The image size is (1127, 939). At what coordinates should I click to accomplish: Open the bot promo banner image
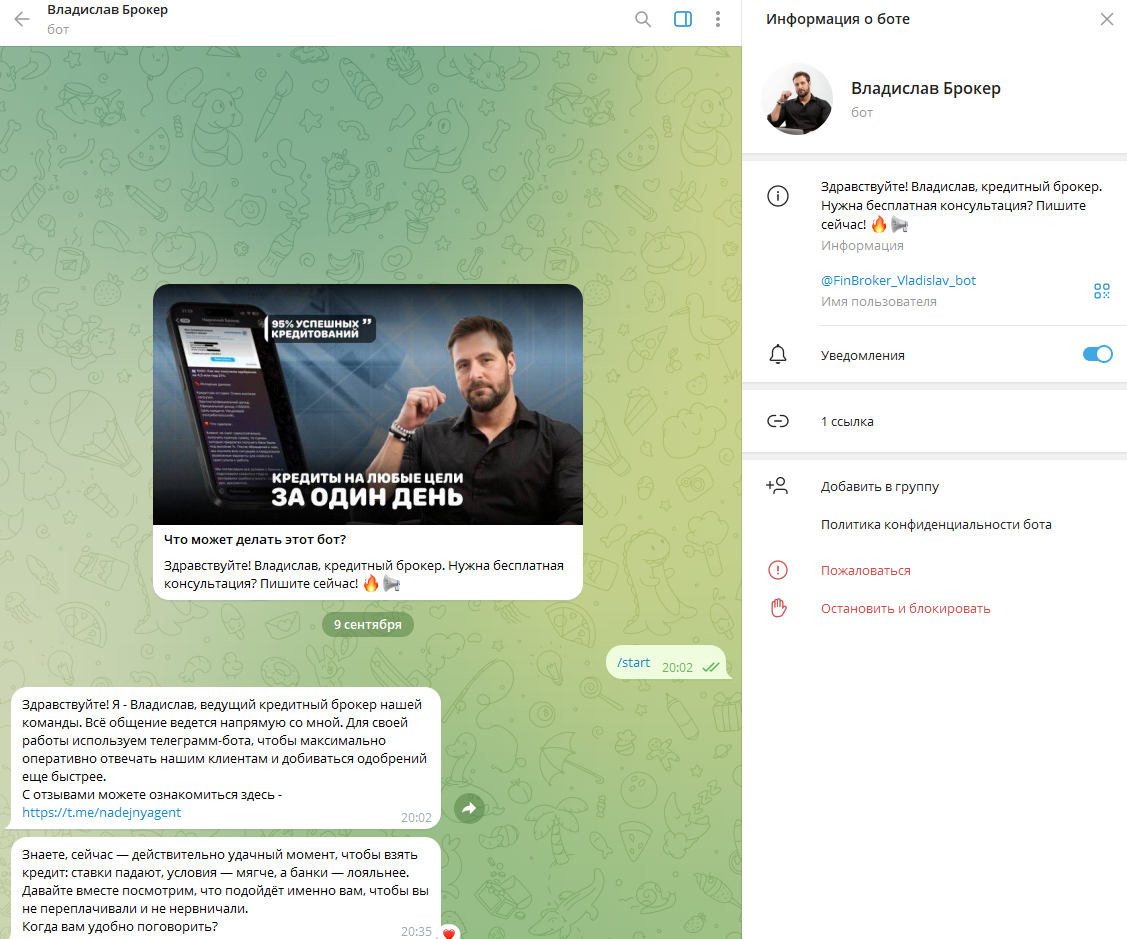(x=367, y=404)
